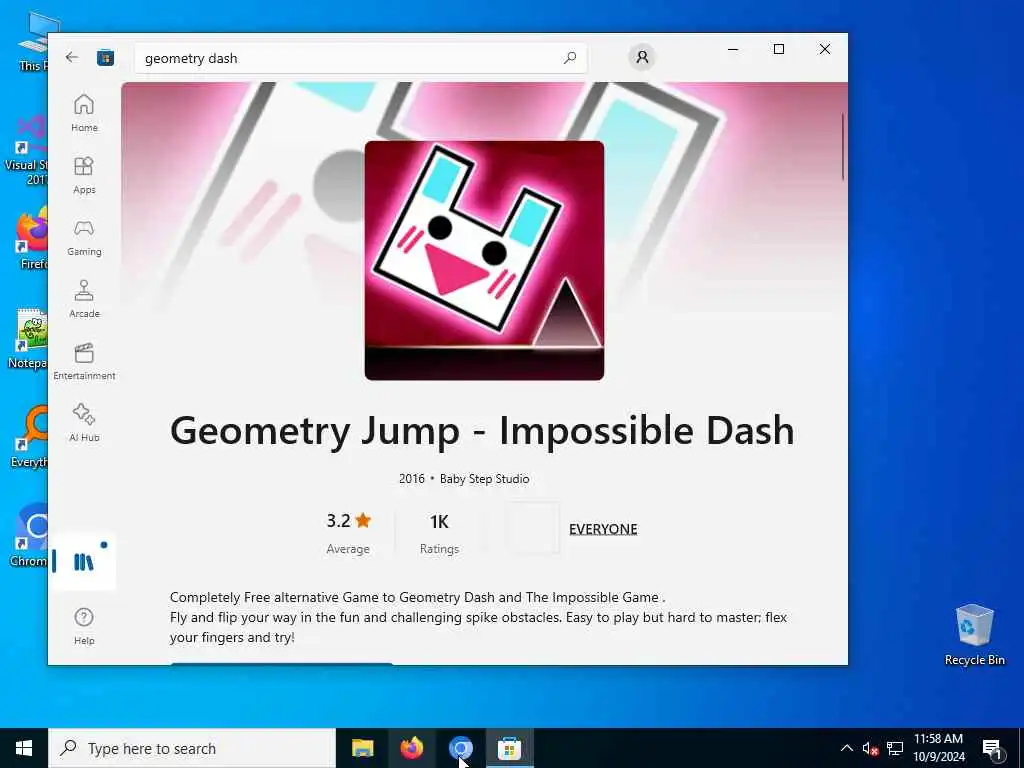The width and height of the screenshot is (1024, 768).
Task: Open the Library icon in sidebar
Action: [84, 562]
